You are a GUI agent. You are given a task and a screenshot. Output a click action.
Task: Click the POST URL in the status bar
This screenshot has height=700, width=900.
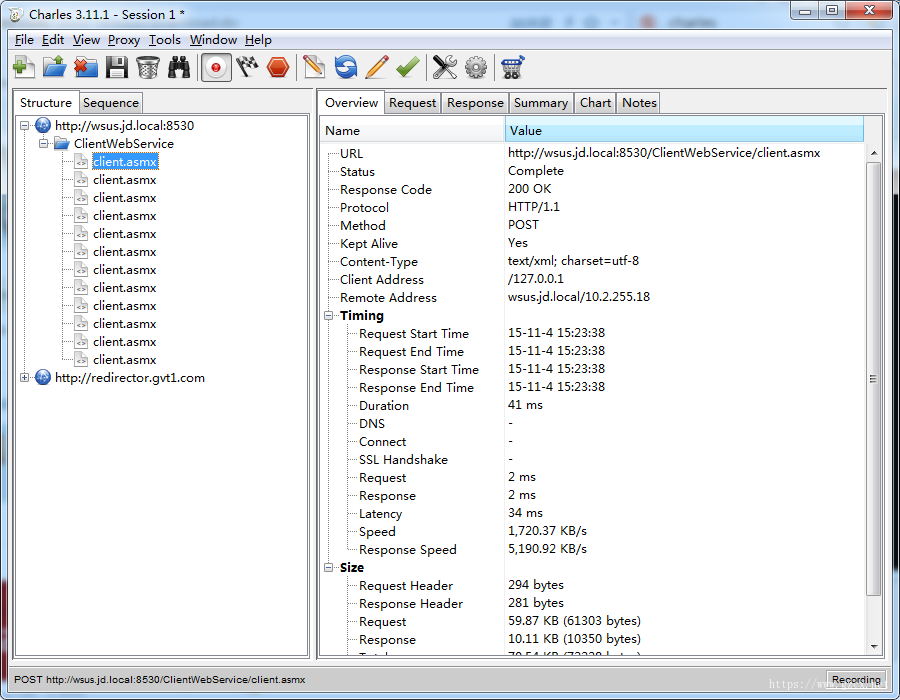point(160,679)
